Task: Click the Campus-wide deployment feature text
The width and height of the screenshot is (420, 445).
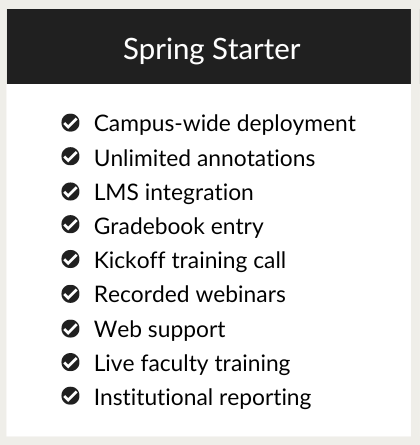Action: click(x=225, y=124)
